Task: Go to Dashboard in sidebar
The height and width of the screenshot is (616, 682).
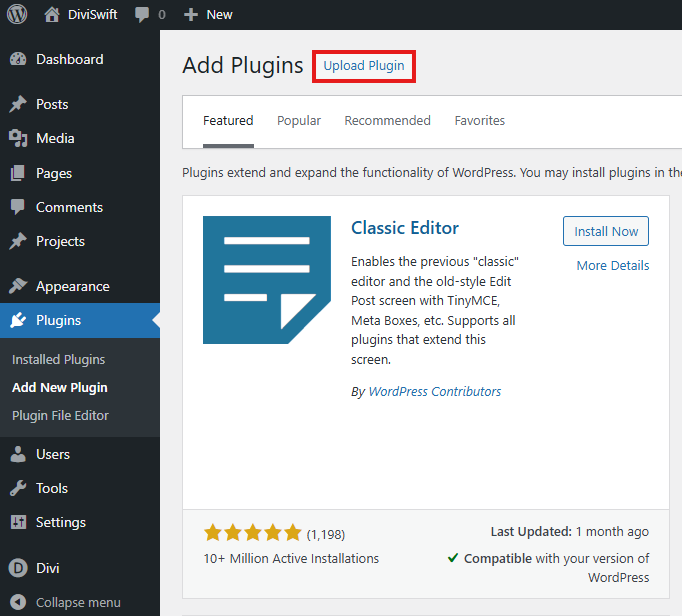Action: coord(70,59)
